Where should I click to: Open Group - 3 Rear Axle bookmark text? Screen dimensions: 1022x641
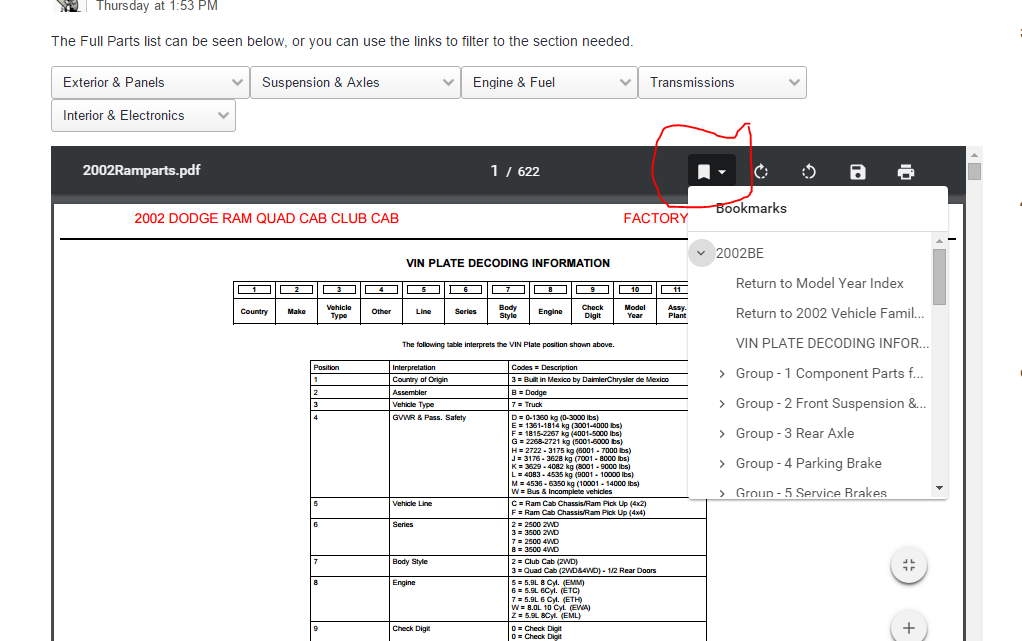(795, 434)
